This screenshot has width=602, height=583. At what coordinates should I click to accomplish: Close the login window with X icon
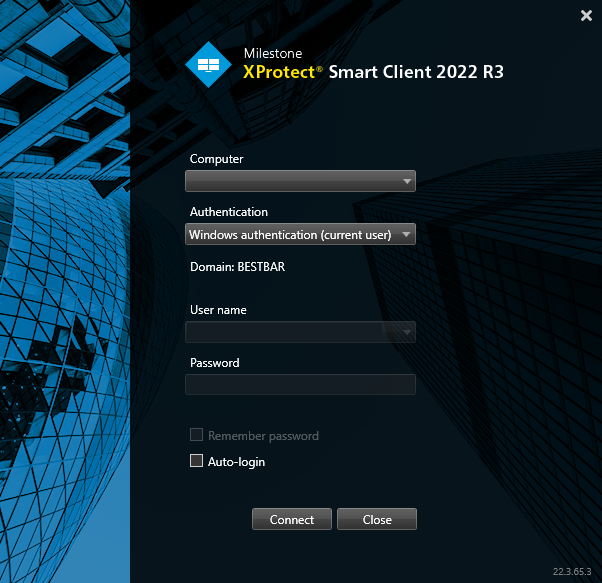586,15
